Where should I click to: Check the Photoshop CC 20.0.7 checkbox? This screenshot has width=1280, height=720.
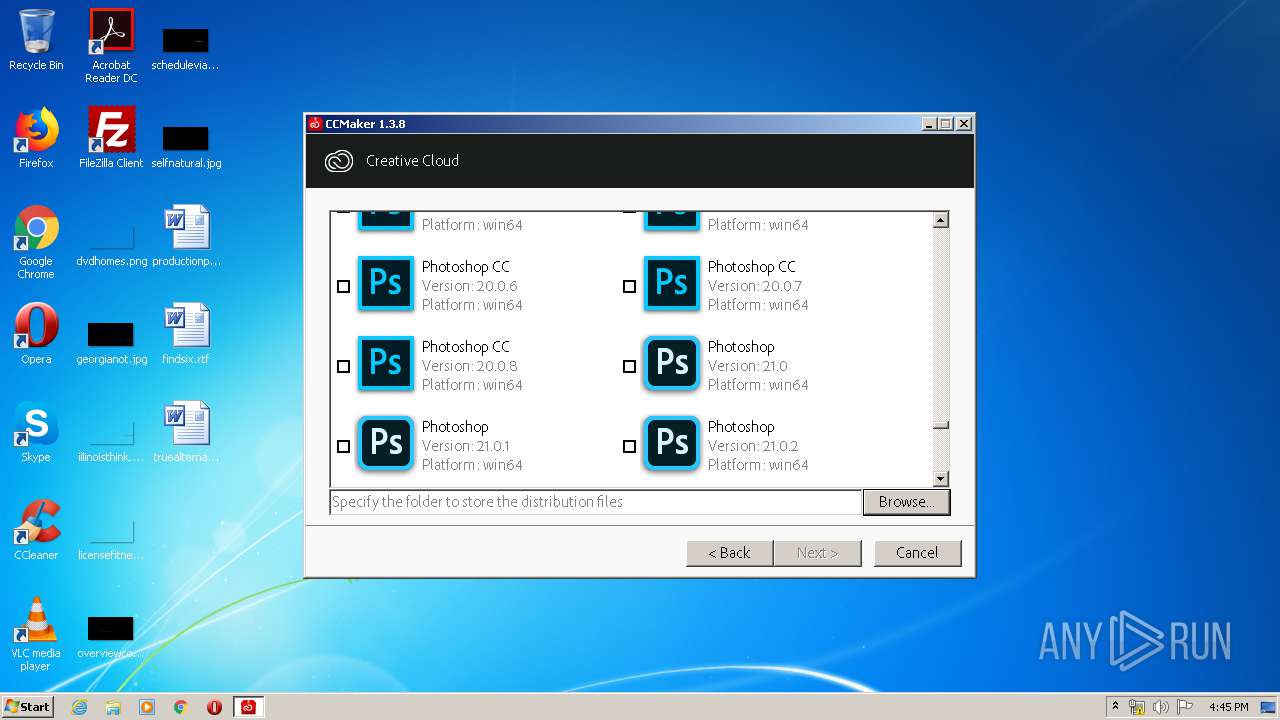[629, 286]
